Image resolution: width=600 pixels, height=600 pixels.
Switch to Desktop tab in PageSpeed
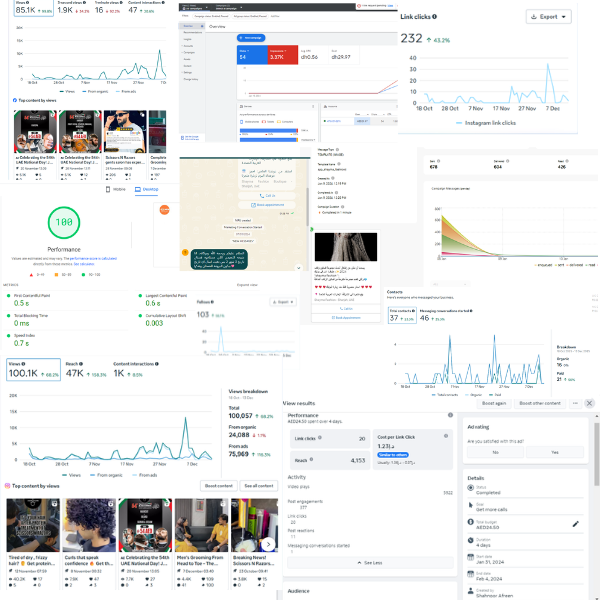(147, 189)
